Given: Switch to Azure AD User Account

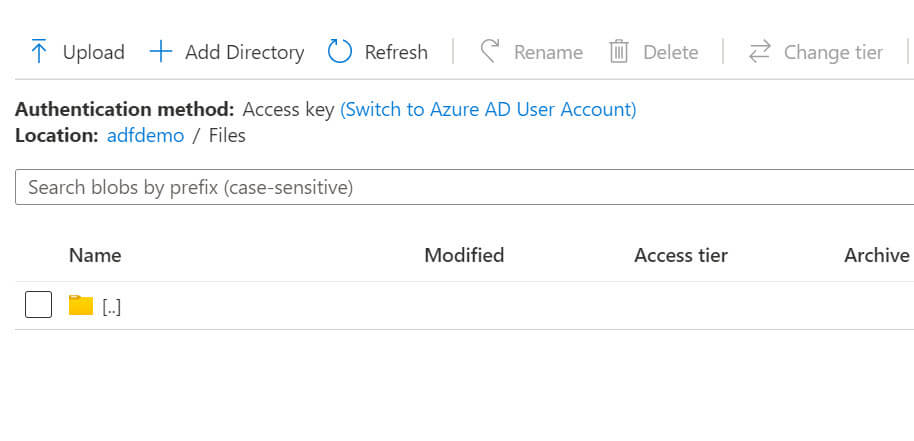Looking at the screenshot, I should point(488,109).
